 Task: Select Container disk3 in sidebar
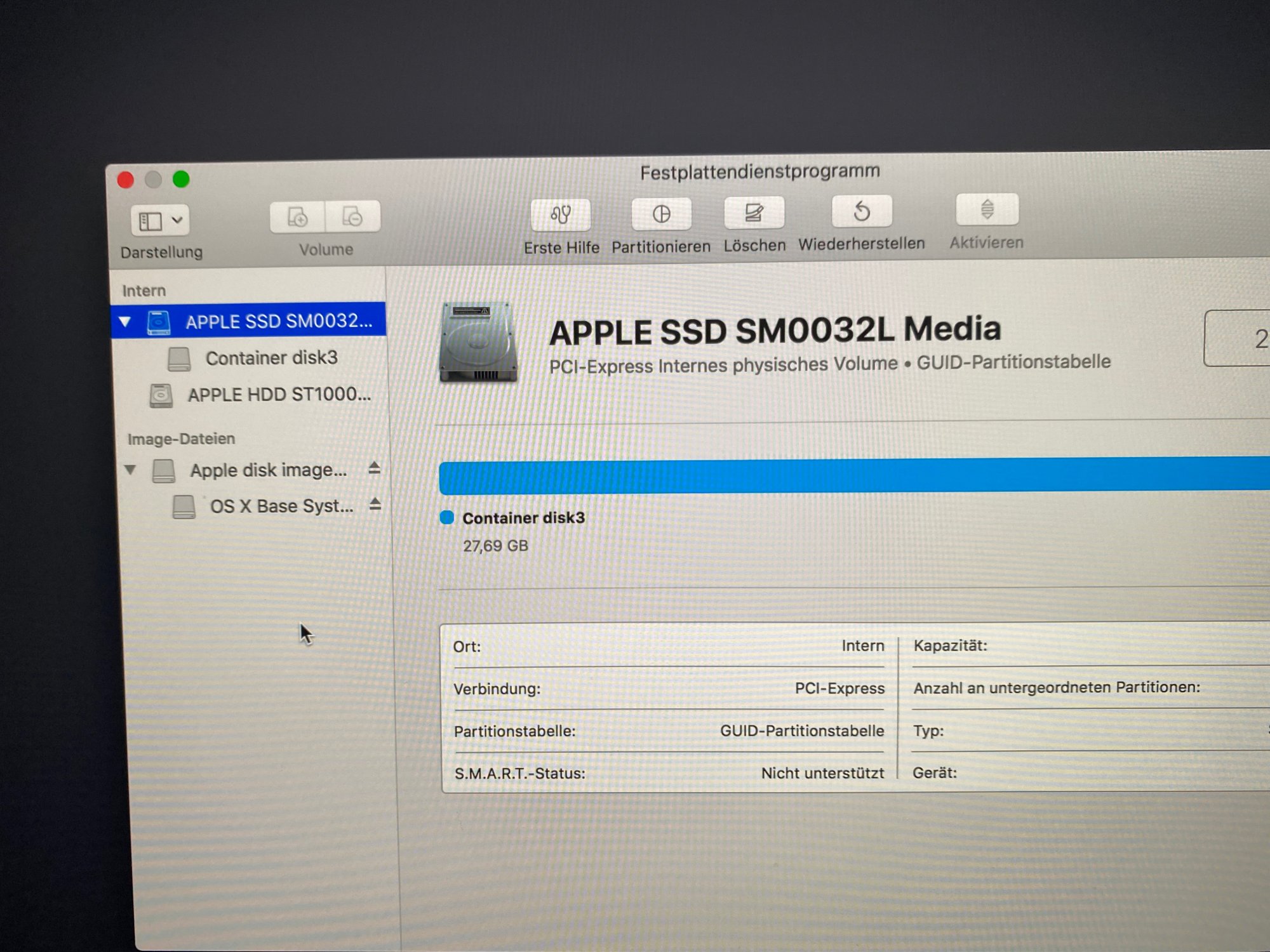pos(251,358)
